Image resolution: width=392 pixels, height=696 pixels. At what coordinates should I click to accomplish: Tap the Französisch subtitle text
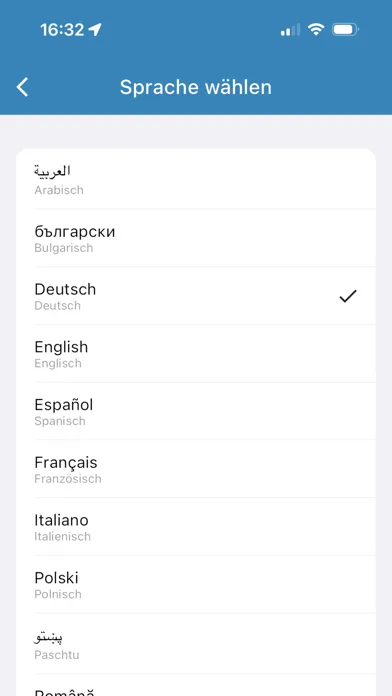coord(68,479)
